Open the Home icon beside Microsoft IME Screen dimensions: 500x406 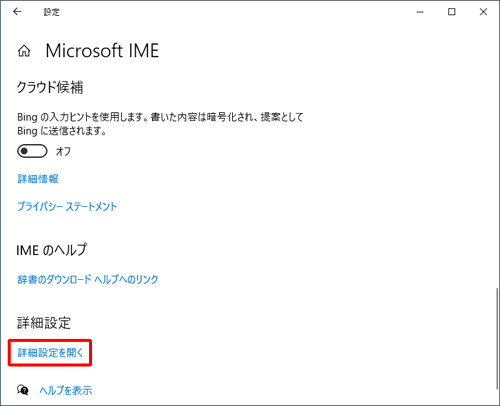(x=24, y=51)
